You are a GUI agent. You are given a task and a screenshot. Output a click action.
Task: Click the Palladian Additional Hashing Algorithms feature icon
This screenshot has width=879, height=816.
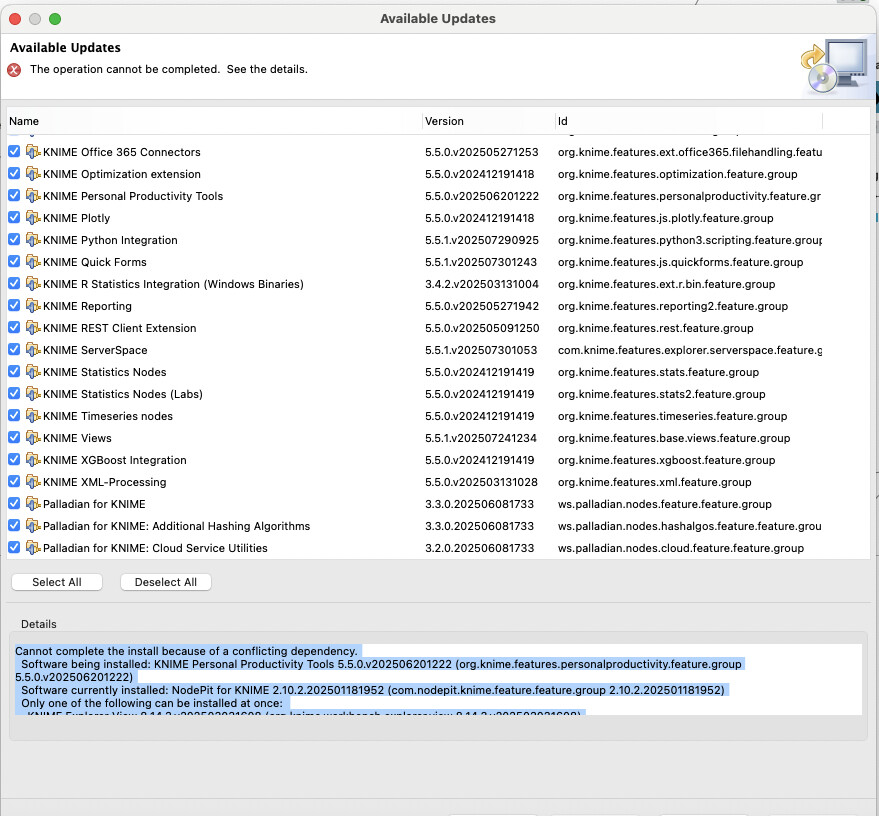(x=33, y=526)
